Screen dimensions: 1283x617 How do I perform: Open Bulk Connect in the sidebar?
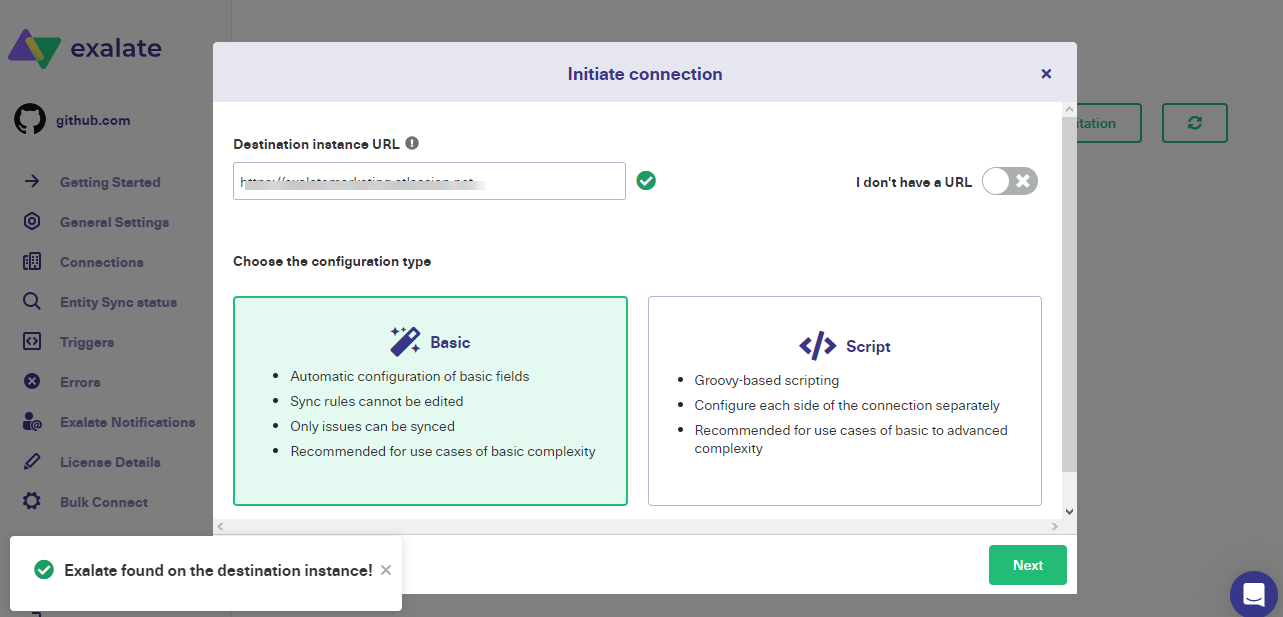click(x=104, y=502)
